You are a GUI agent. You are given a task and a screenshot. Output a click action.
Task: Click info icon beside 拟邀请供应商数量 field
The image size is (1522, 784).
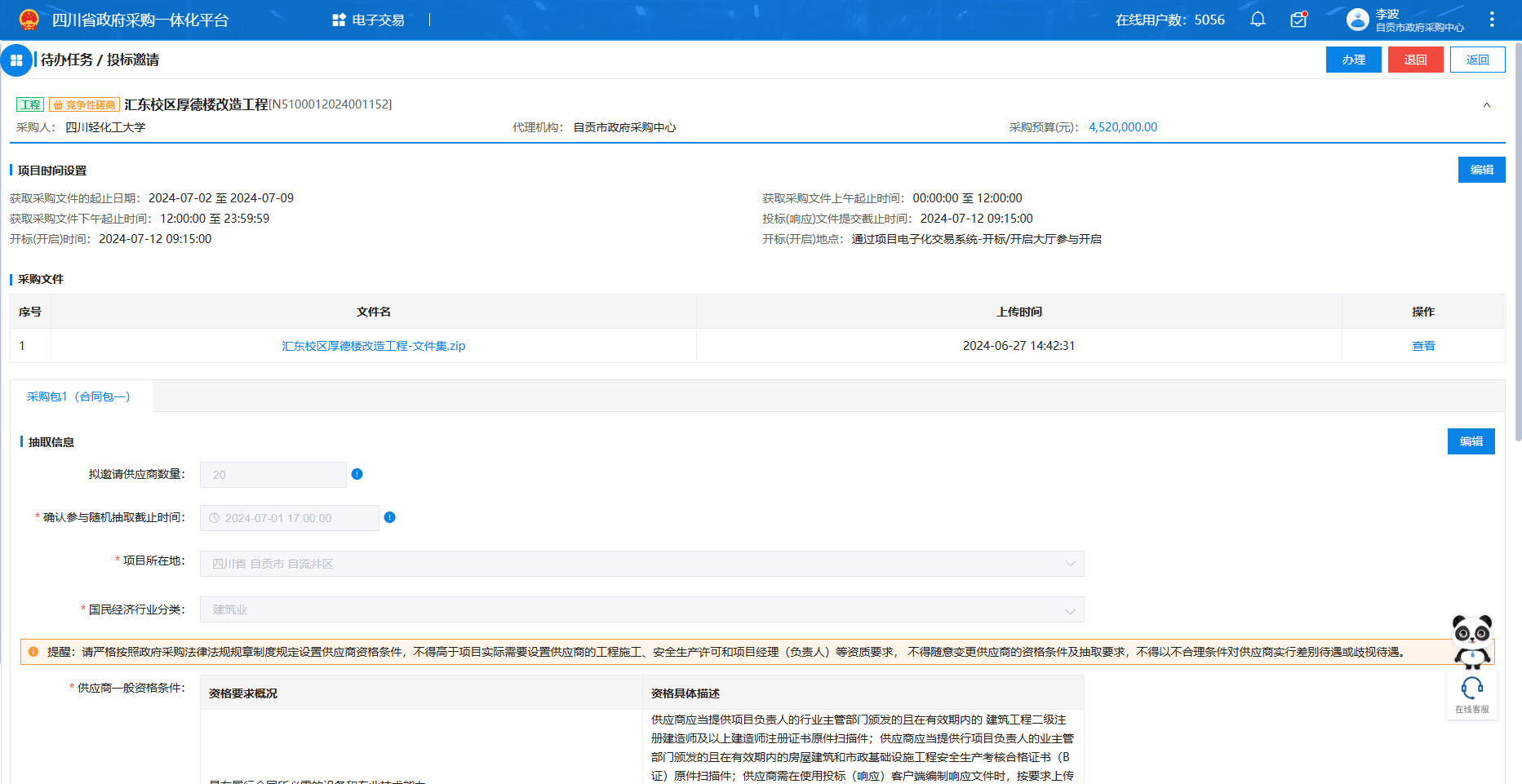[357, 474]
